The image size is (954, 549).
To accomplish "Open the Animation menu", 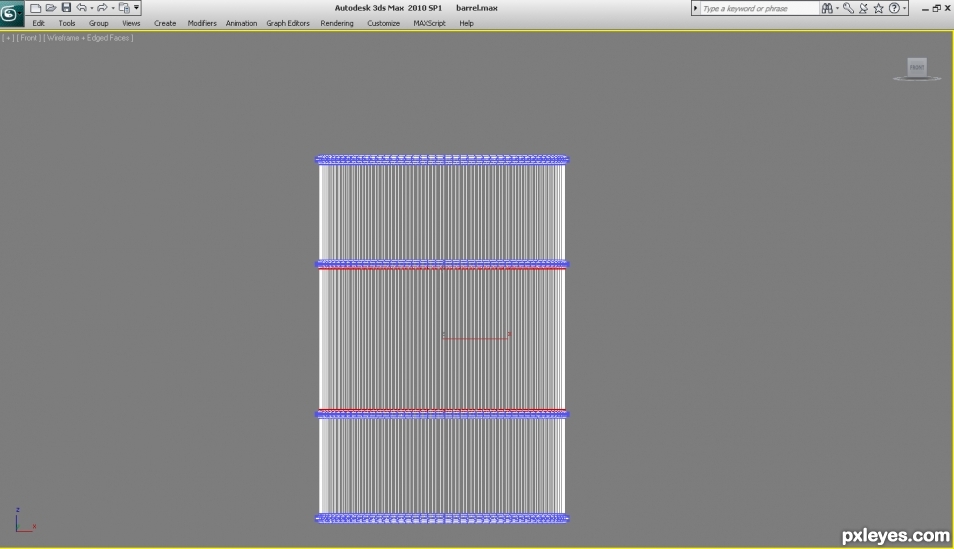I will (242, 23).
